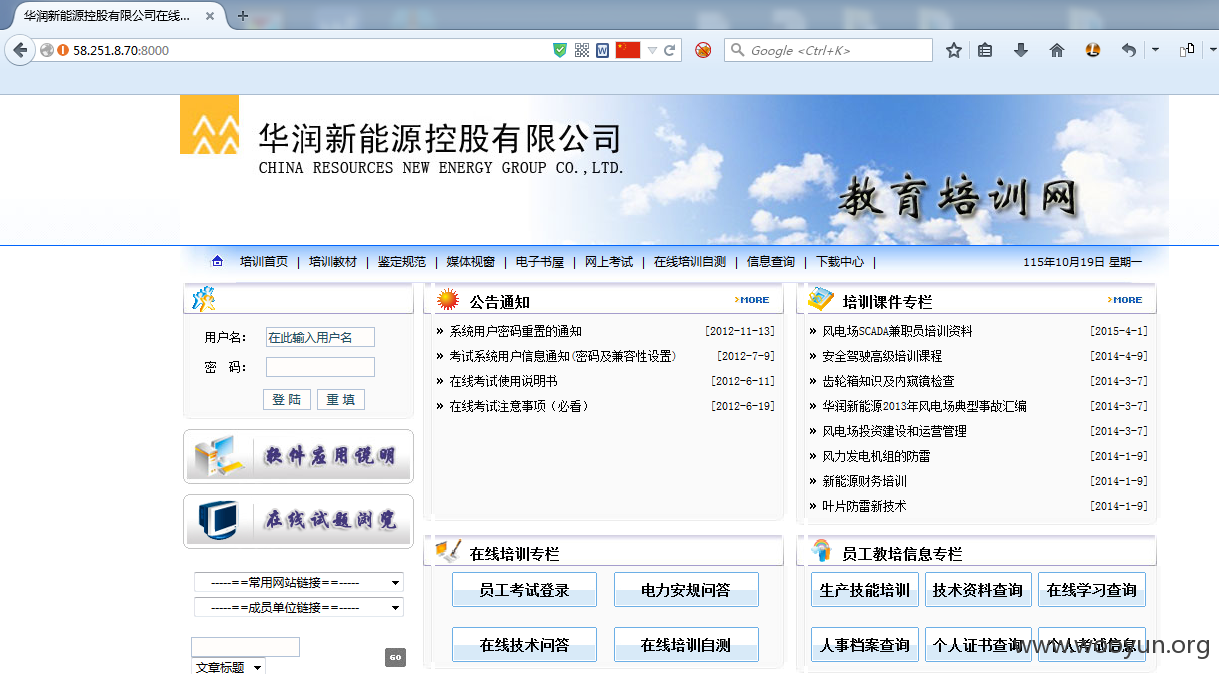
Task: Click the browser back arrow button
Action: [19, 50]
